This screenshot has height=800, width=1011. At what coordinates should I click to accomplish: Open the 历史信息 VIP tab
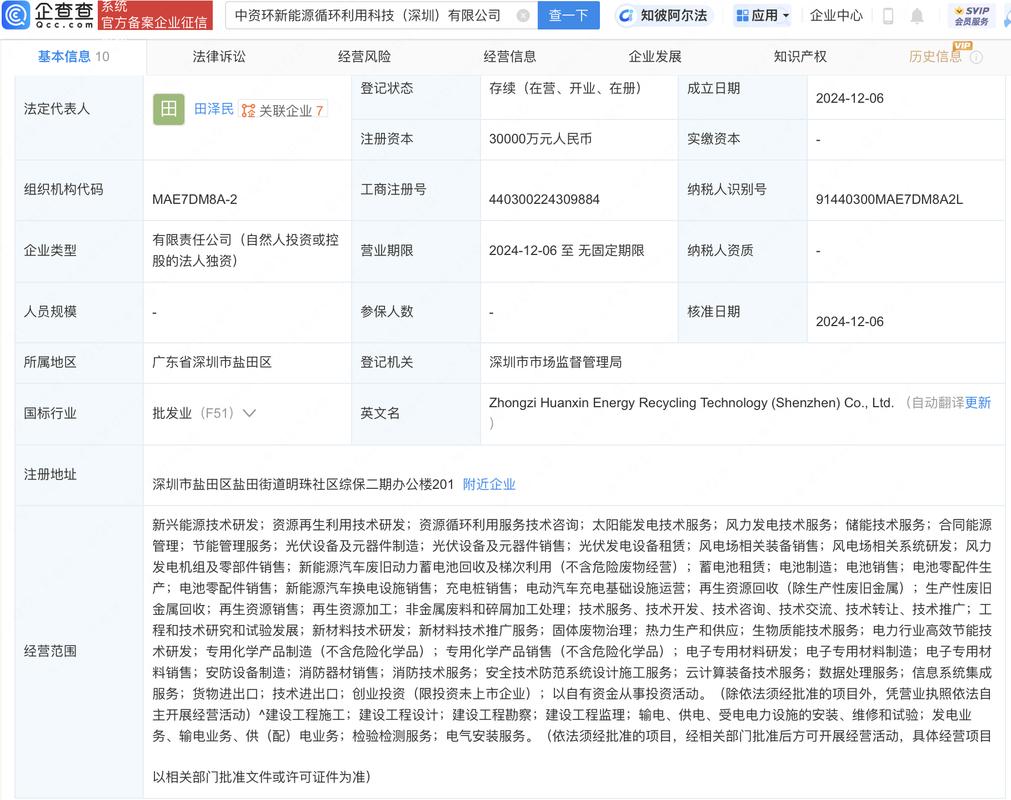tap(935, 57)
